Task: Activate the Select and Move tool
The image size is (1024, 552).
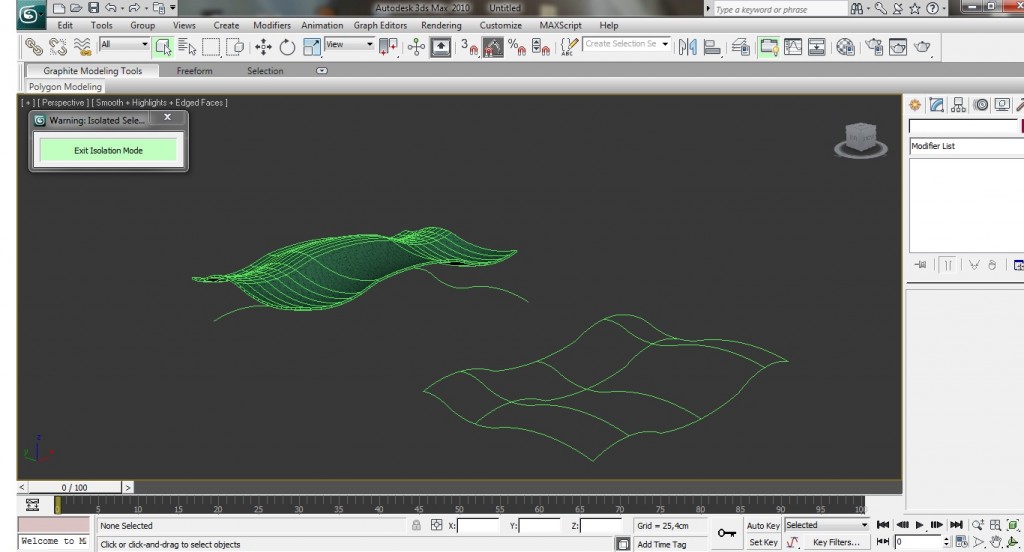Action: click(263, 47)
